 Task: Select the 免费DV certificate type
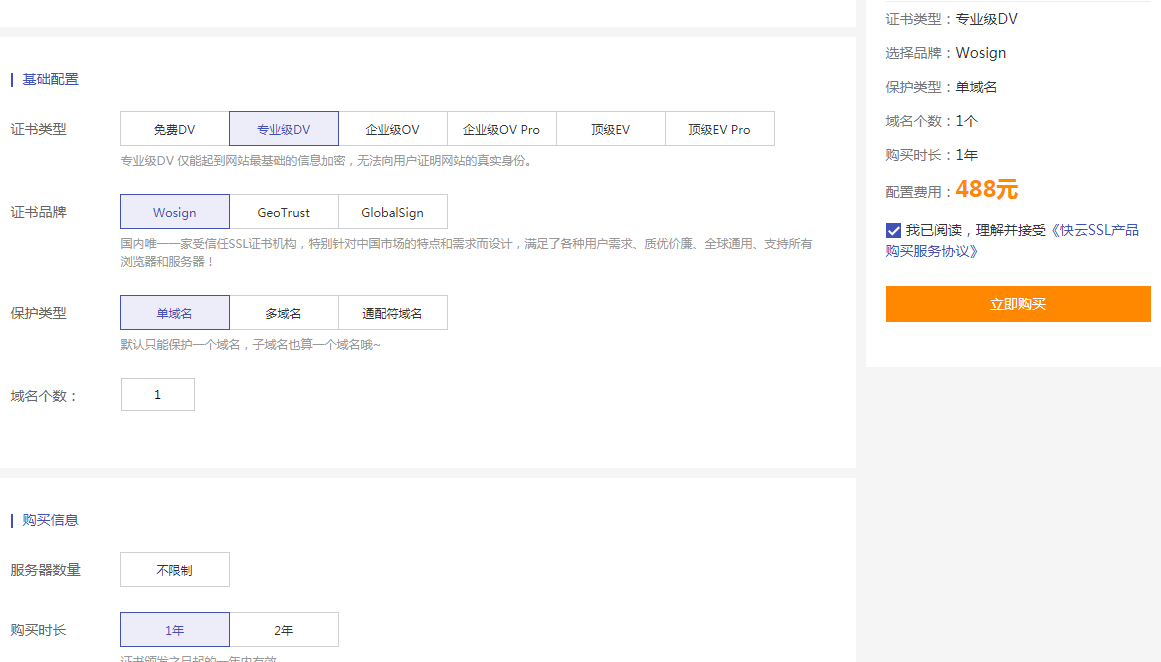pos(174,128)
